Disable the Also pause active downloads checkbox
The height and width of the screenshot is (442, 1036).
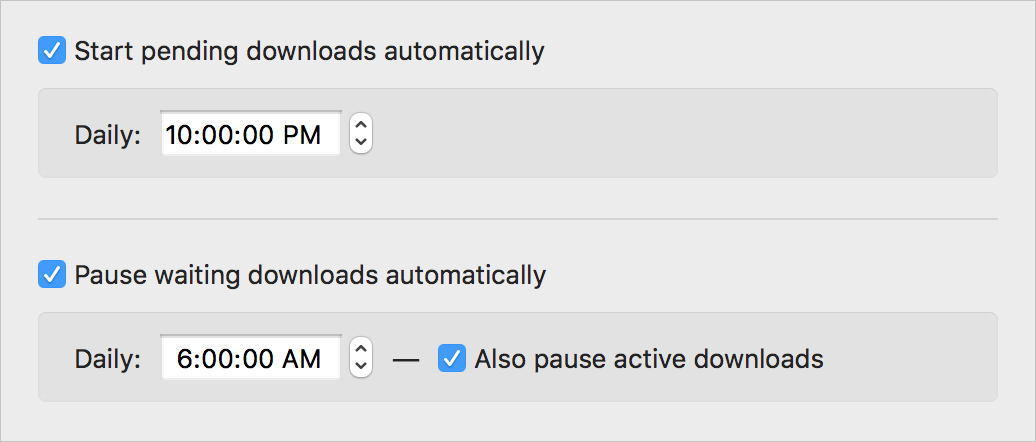click(452, 358)
